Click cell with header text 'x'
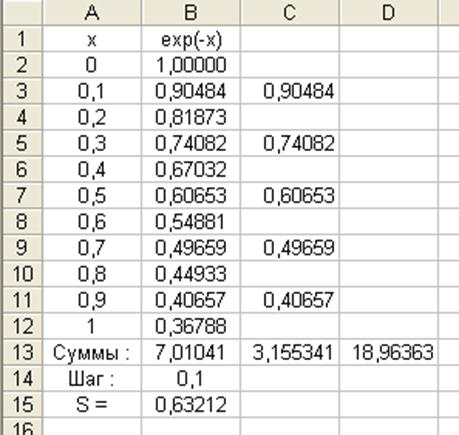 click(92, 39)
